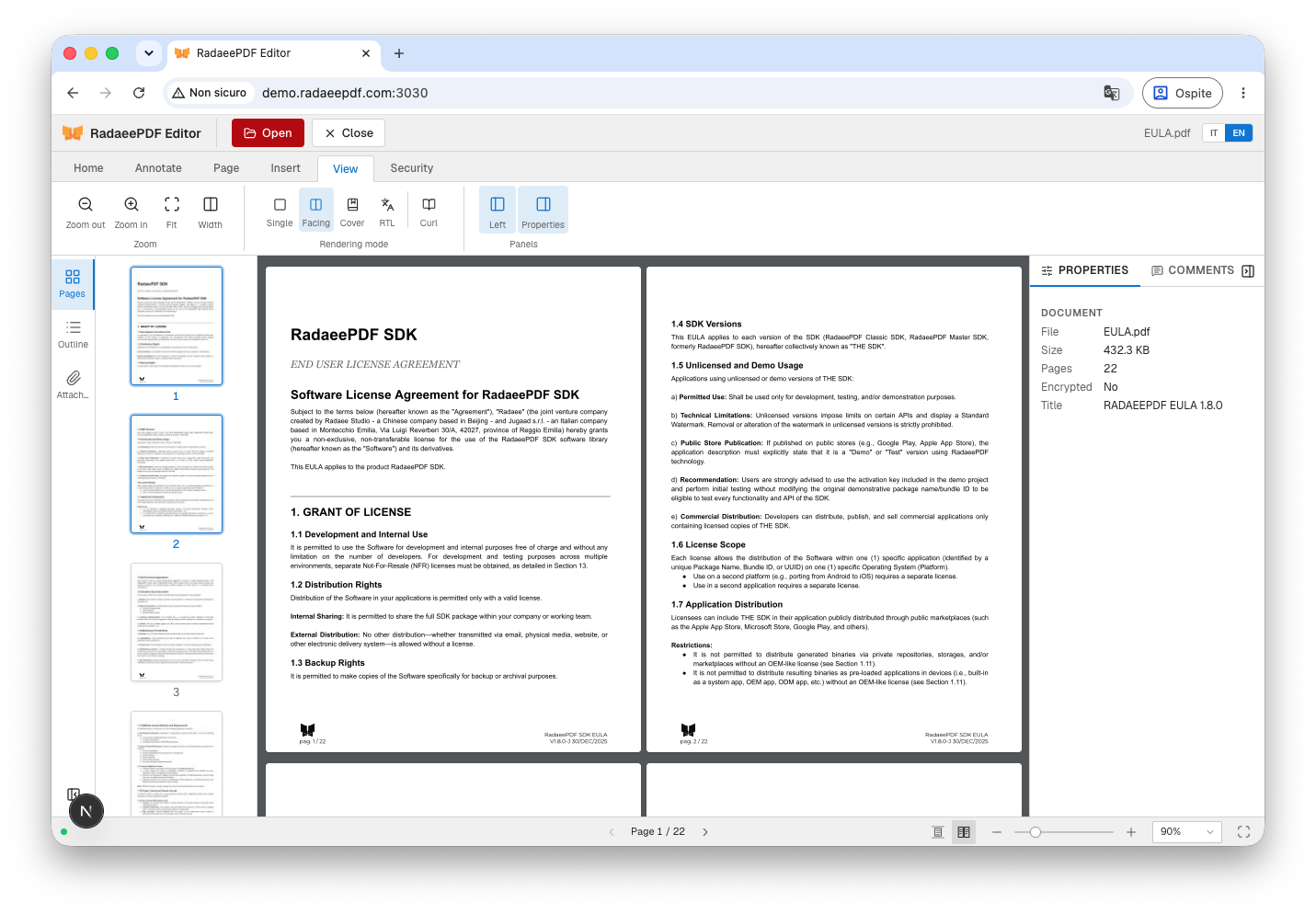The image size is (1316, 914).
Task: Go back in browser history
Action: pyautogui.click(x=73, y=93)
